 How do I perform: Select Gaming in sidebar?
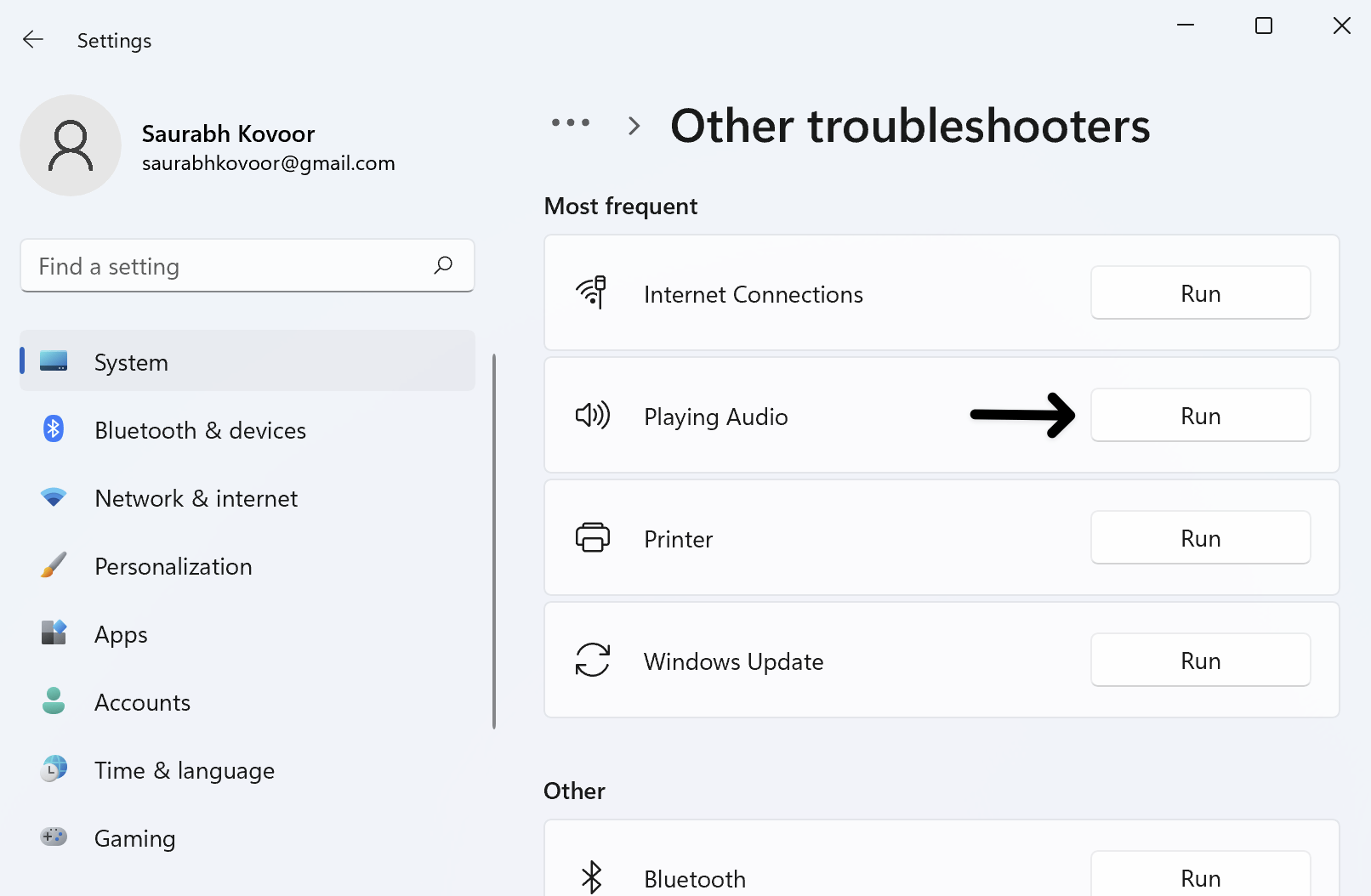tap(247, 836)
